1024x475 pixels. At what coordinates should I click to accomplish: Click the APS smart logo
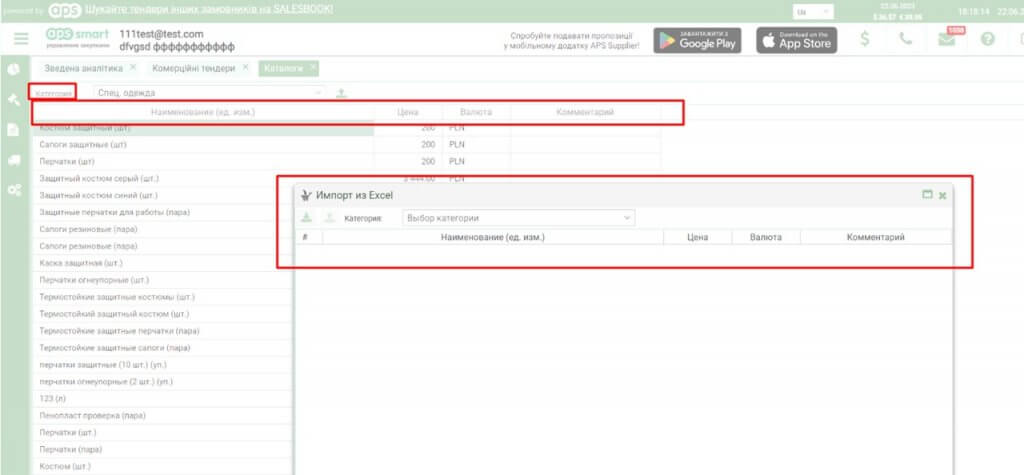click(x=77, y=38)
